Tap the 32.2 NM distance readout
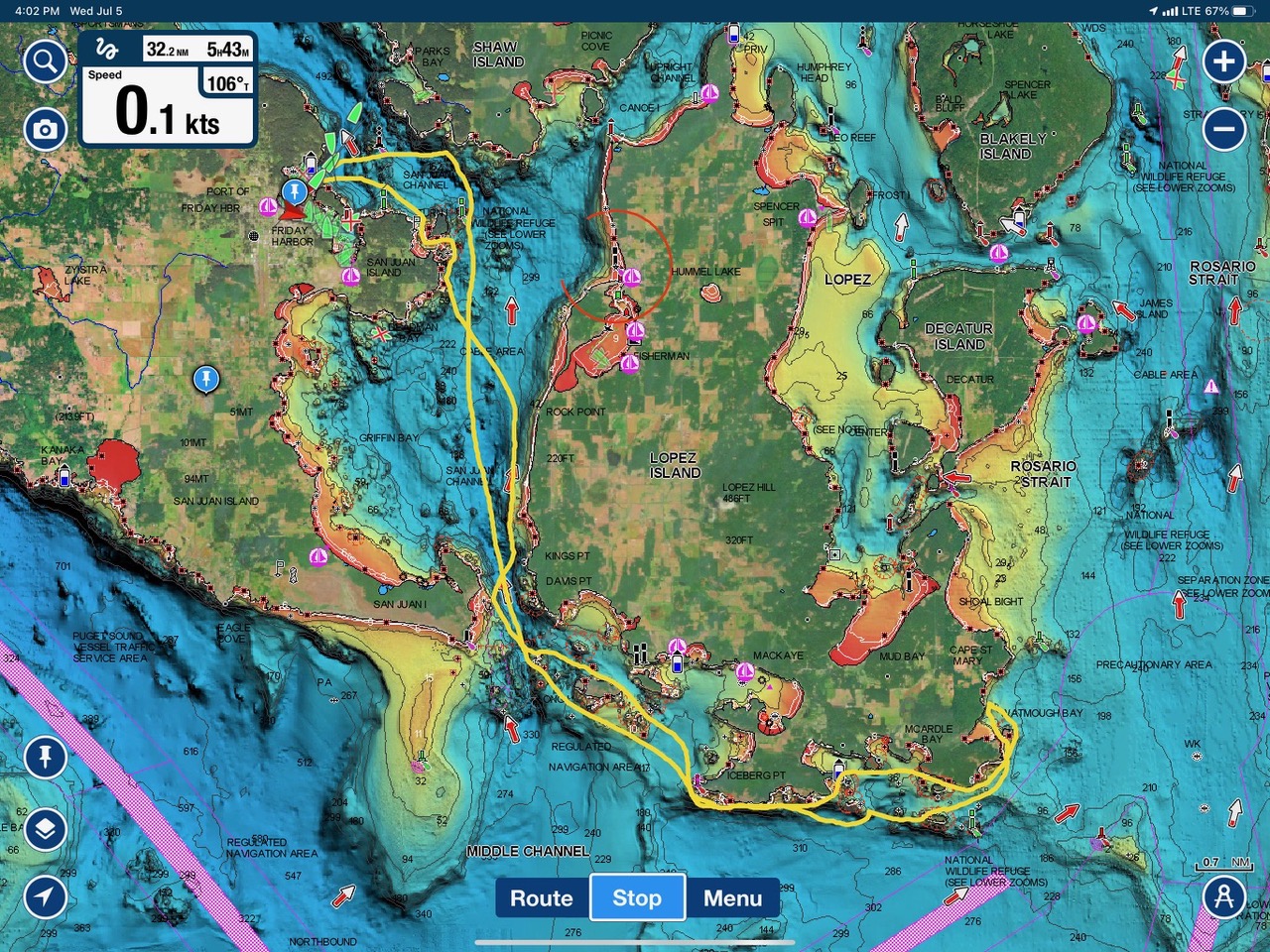1270x952 pixels. (168, 50)
